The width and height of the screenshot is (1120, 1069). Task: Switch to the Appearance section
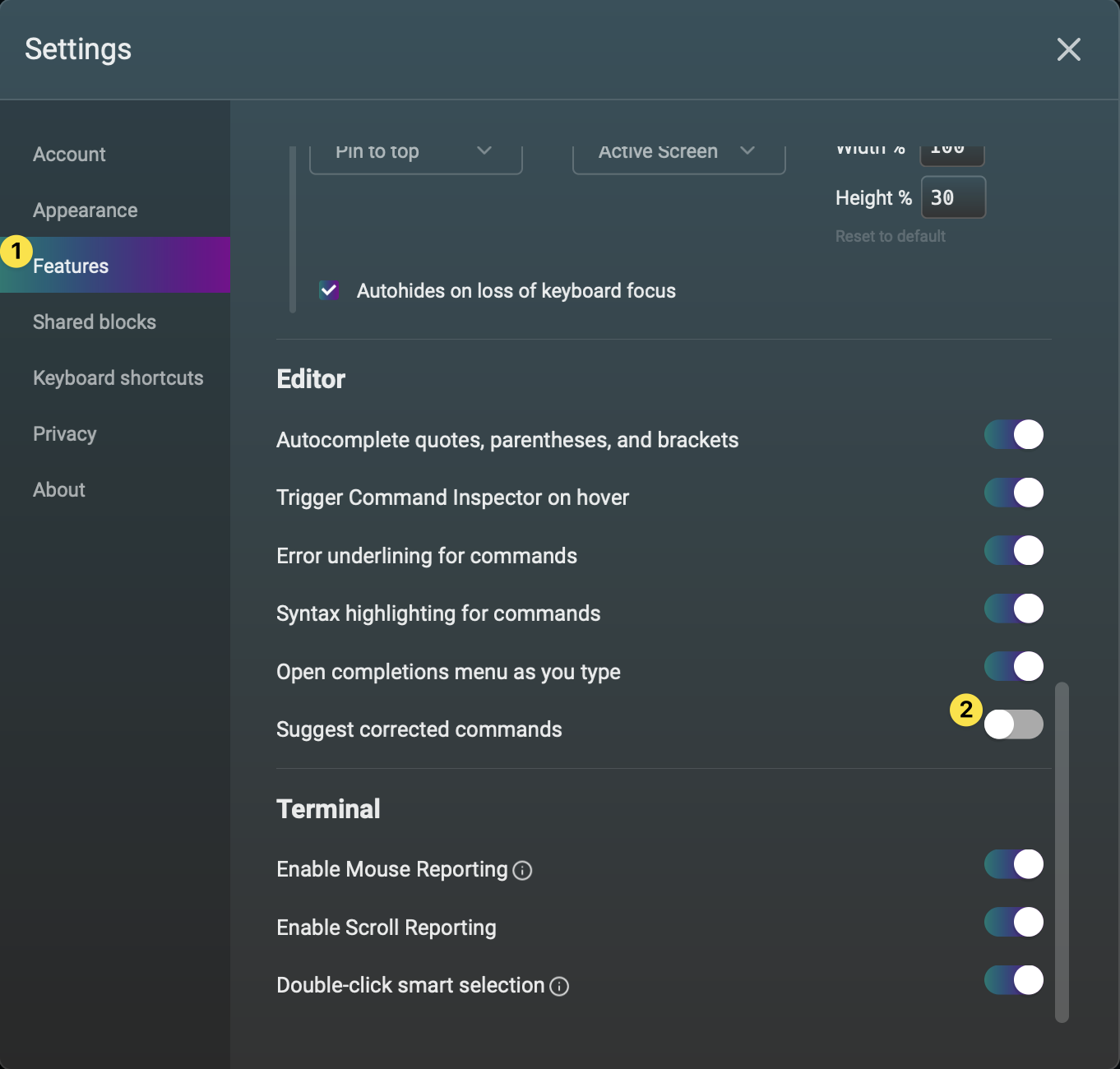point(85,210)
